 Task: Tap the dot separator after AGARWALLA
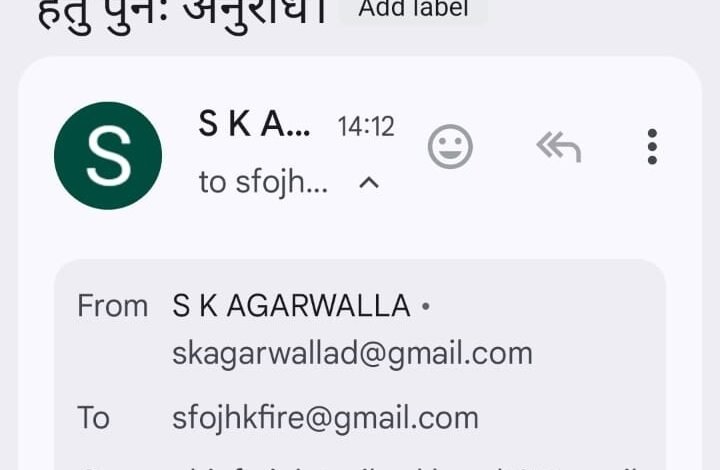[x=426, y=306]
